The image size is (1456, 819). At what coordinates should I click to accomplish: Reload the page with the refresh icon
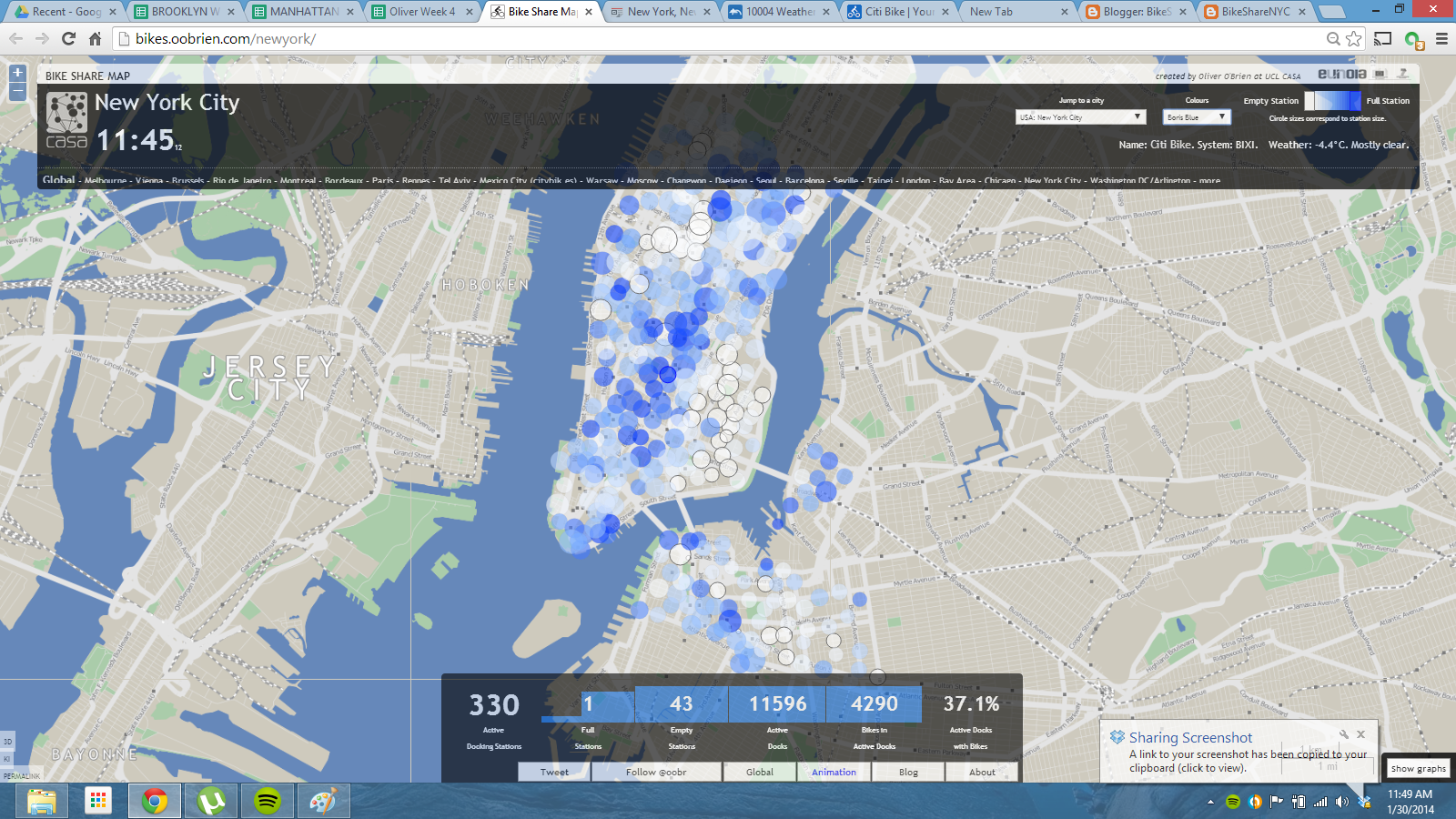[x=68, y=39]
